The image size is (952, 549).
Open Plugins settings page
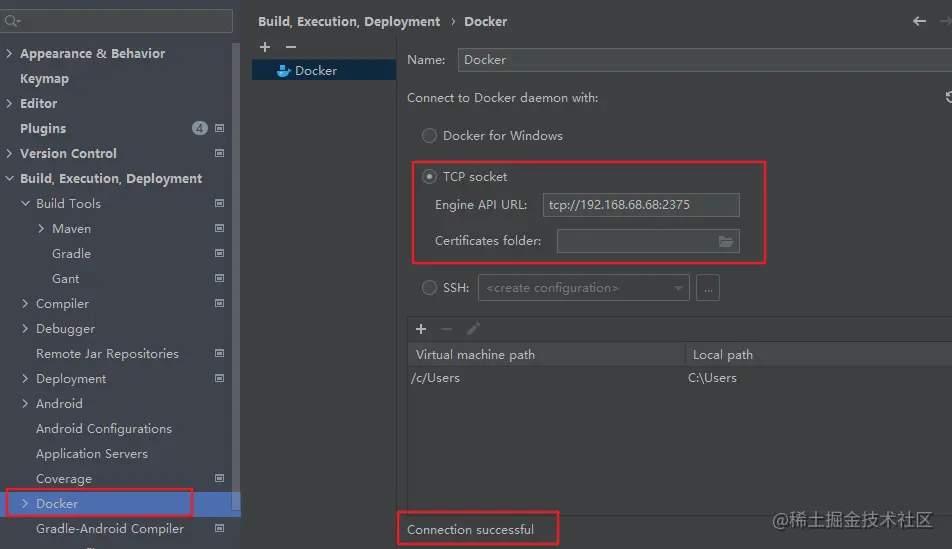point(43,128)
